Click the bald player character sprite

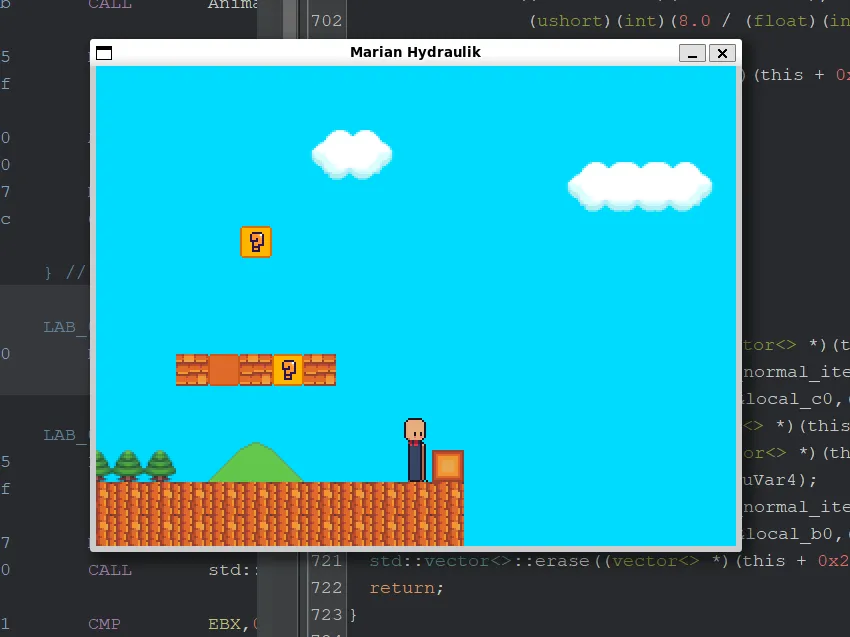coord(415,450)
